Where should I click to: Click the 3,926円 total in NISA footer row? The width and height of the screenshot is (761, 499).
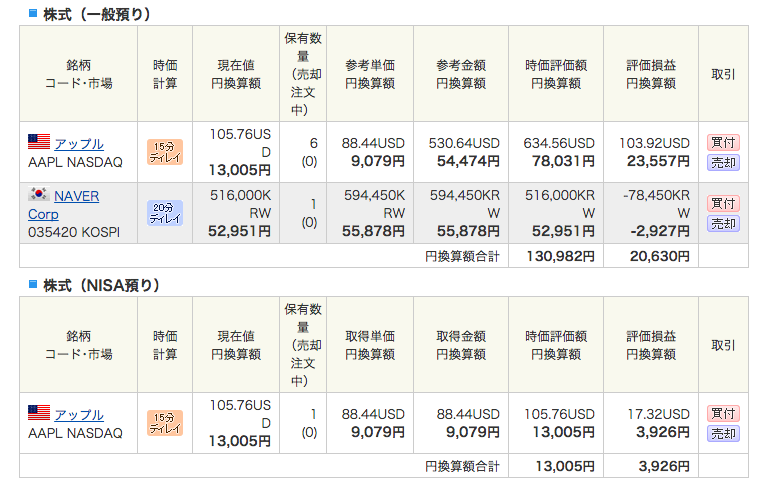pyautogui.click(x=664, y=466)
